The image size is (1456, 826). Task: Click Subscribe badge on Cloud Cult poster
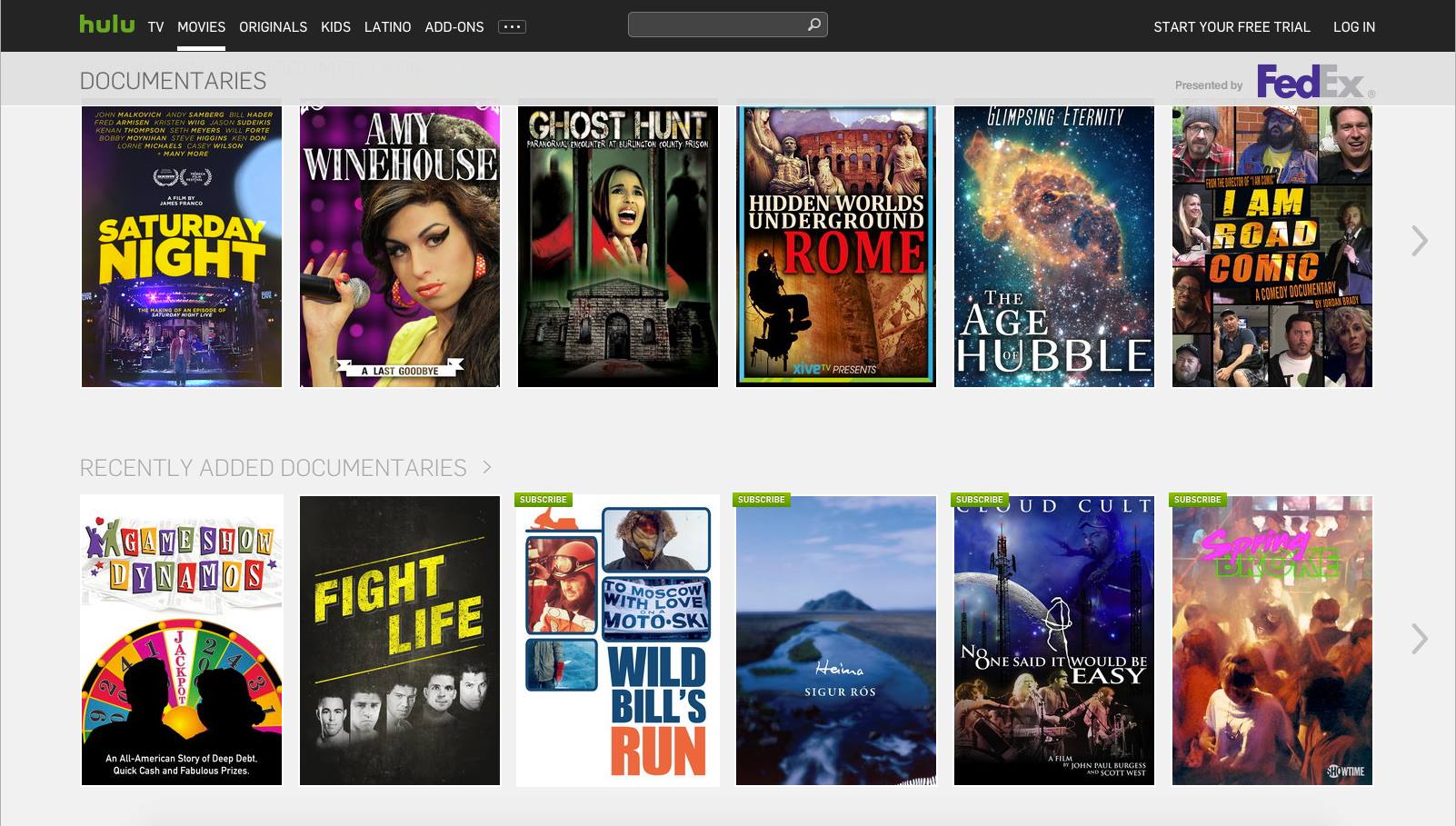[980, 500]
